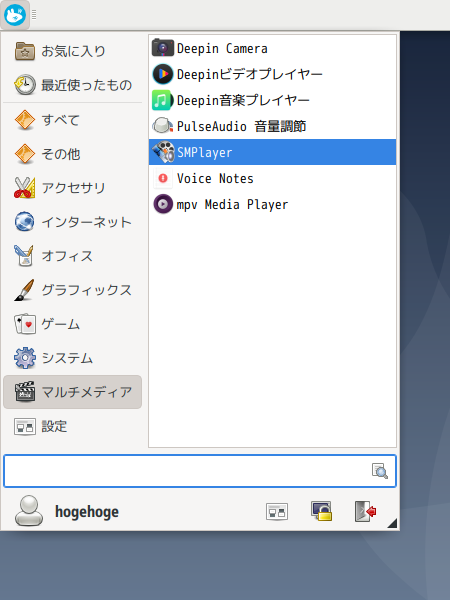
Task: Click the アクセサリ scissors icon
Action: point(25,188)
